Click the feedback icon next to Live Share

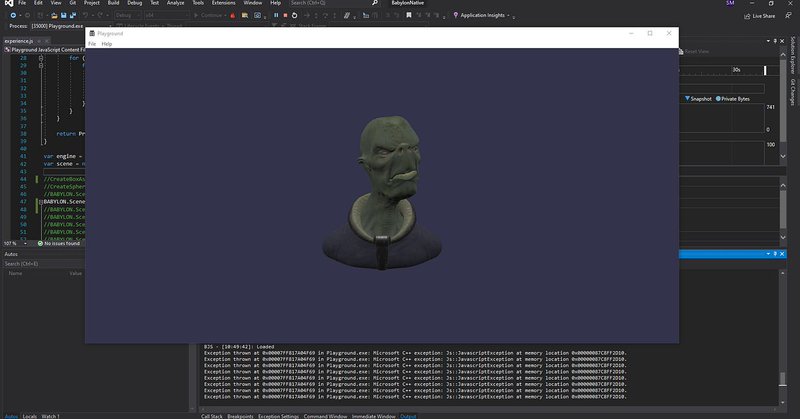coord(788,16)
